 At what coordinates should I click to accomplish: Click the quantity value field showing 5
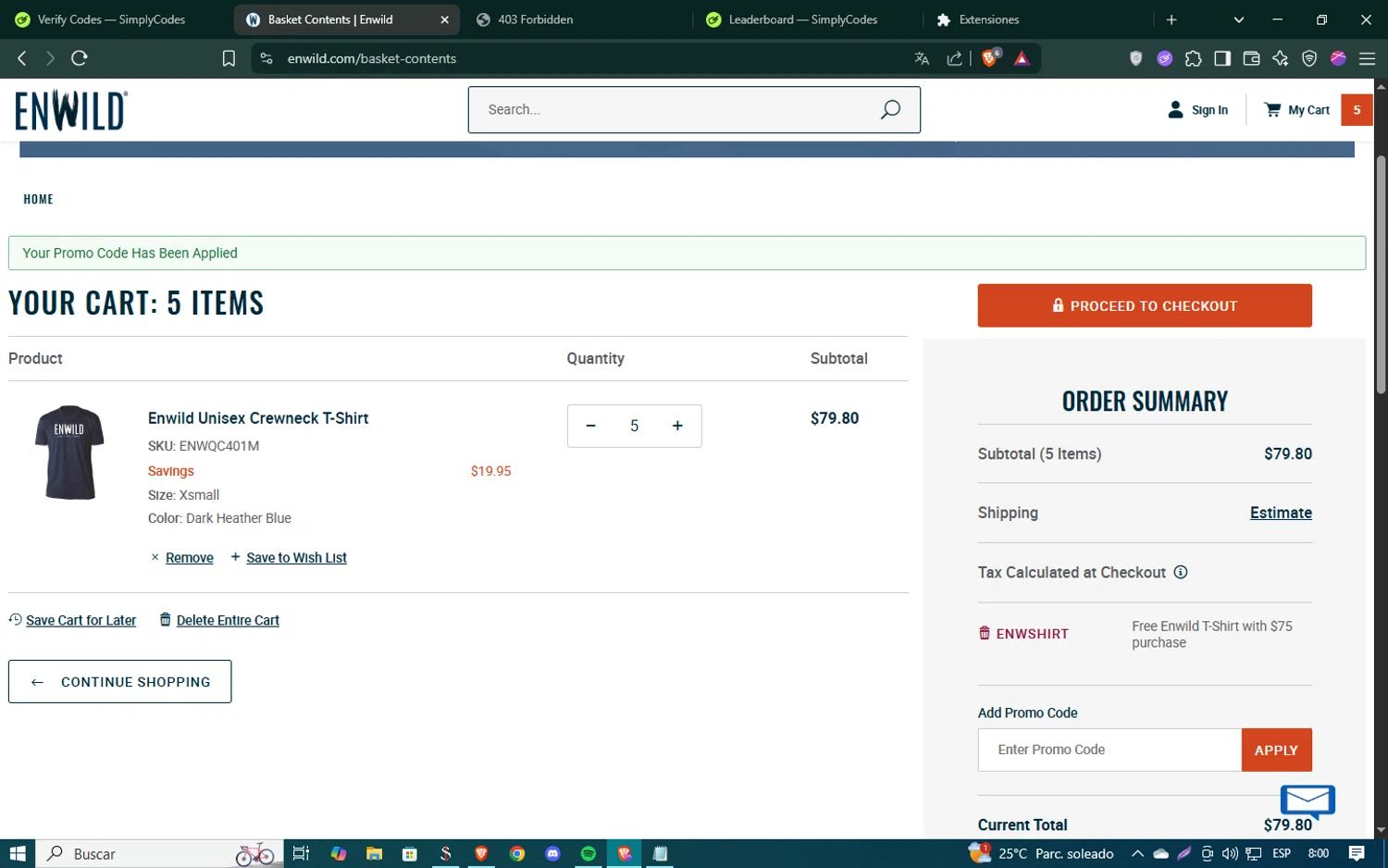[634, 426]
